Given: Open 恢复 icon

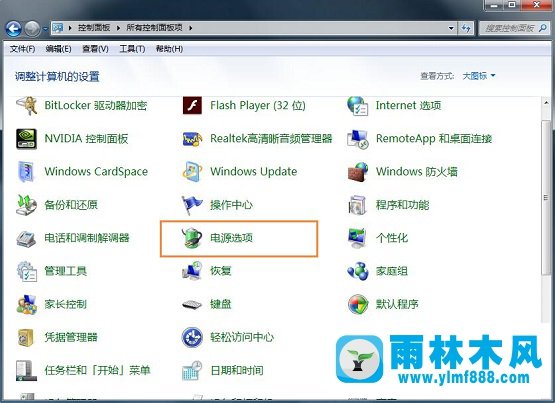Looking at the screenshot, I should click(192, 271).
